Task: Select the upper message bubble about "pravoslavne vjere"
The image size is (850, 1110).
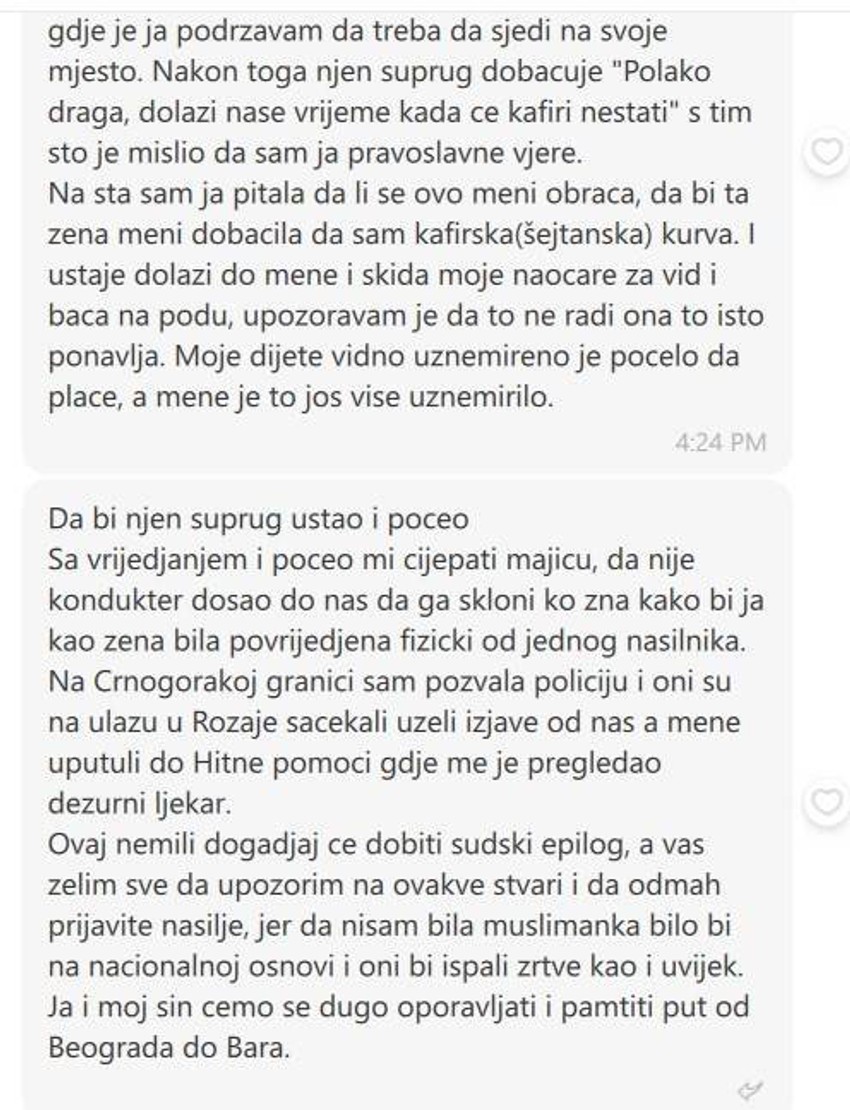Action: [x=406, y=234]
